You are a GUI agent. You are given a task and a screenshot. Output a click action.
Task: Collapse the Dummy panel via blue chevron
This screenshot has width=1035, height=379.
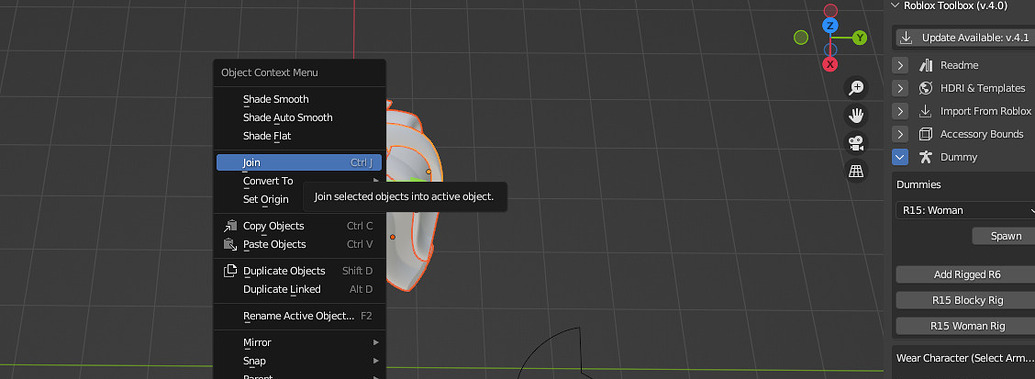(900, 157)
